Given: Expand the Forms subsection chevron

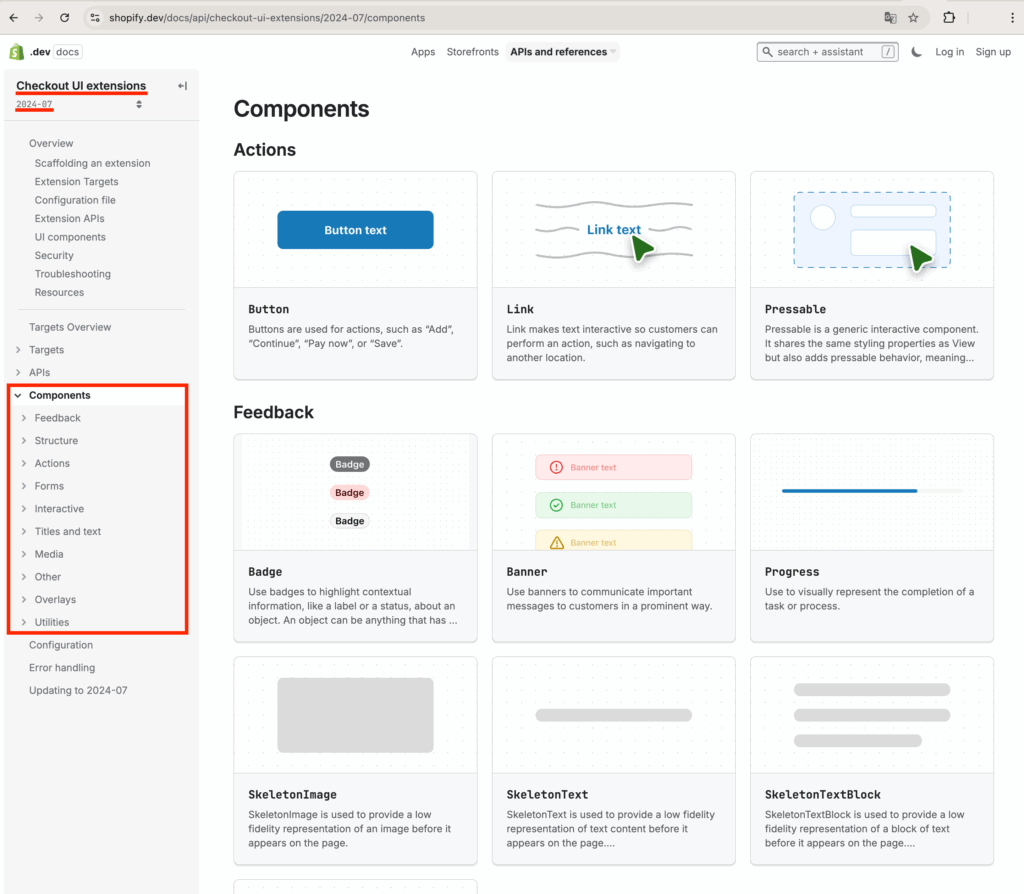Looking at the screenshot, I should 24,486.
